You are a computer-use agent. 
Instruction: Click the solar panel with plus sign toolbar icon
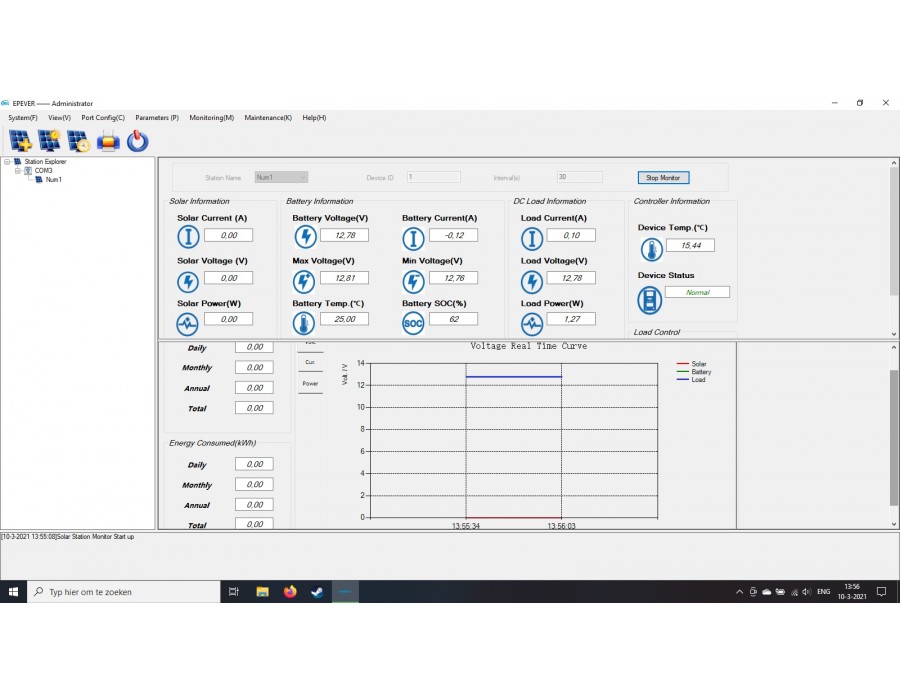tap(20, 141)
